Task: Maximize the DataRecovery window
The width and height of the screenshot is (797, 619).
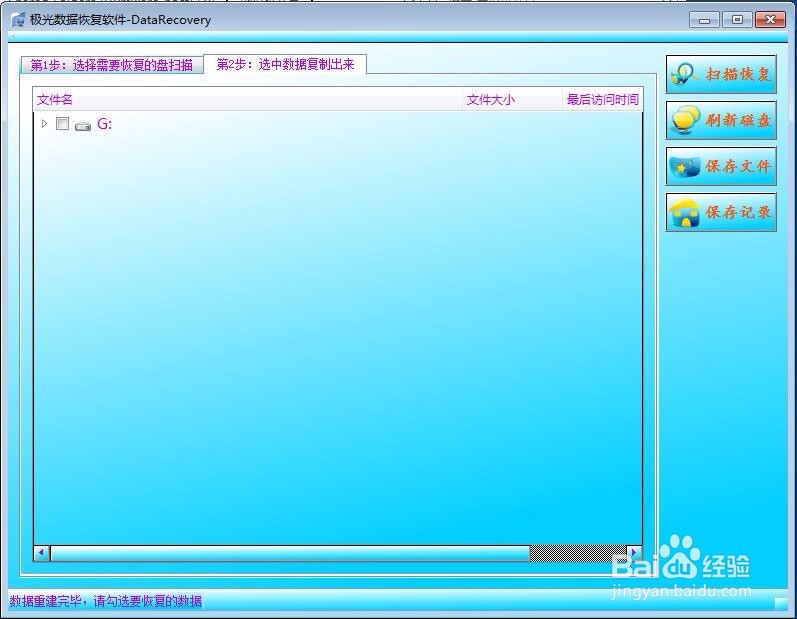Action: pyautogui.click(x=737, y=20)
